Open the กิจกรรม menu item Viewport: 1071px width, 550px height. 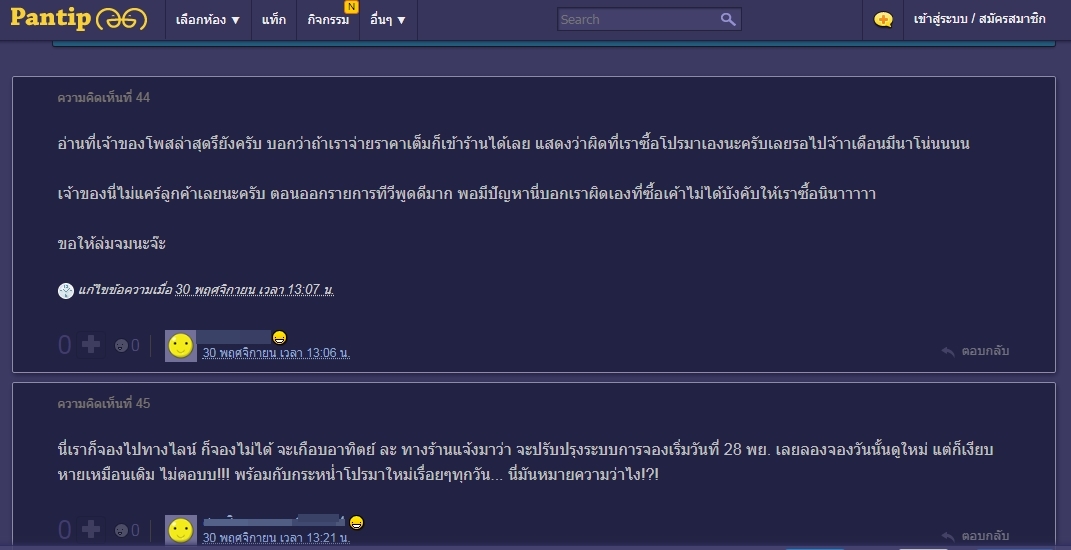[328, 20]
